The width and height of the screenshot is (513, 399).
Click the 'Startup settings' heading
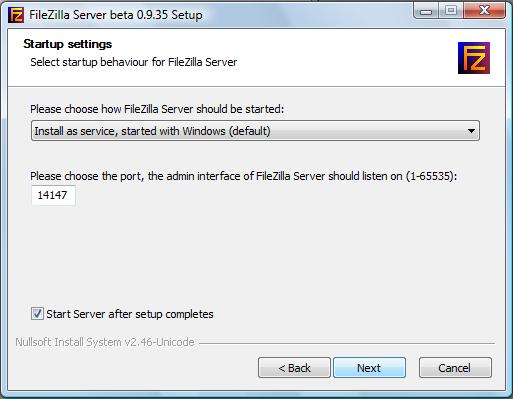pos(68,44)
